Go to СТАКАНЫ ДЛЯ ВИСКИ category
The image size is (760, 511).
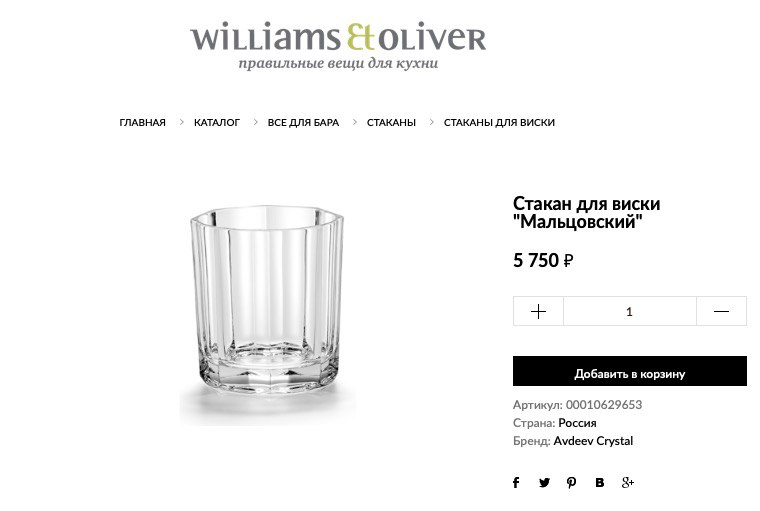(x=499, y=123)
